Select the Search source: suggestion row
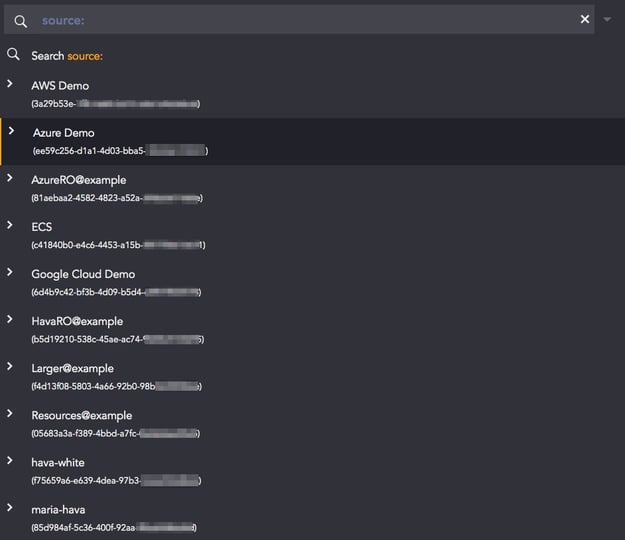 312,56
